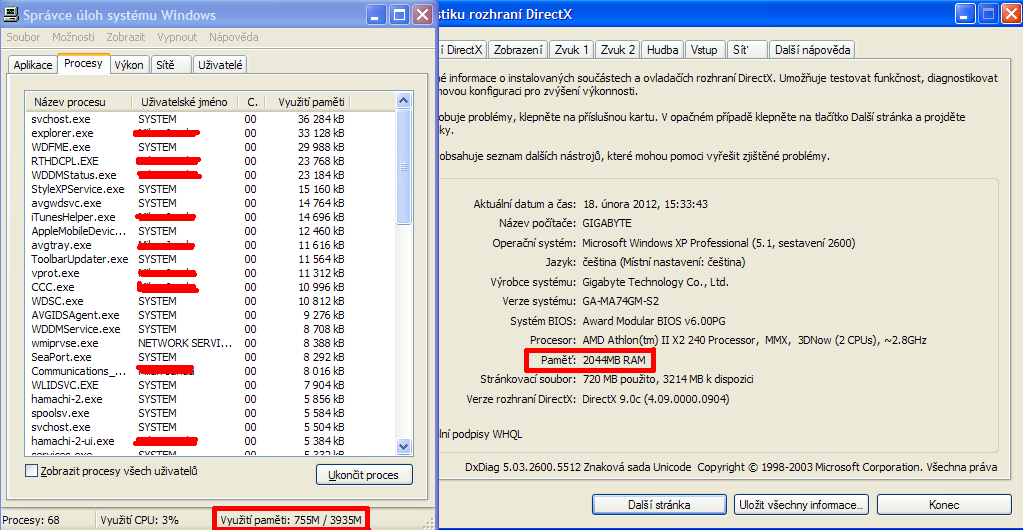
Task: Sort by the C. (CPU) column header
Action: pyautogui.click(x=252, y=102)
